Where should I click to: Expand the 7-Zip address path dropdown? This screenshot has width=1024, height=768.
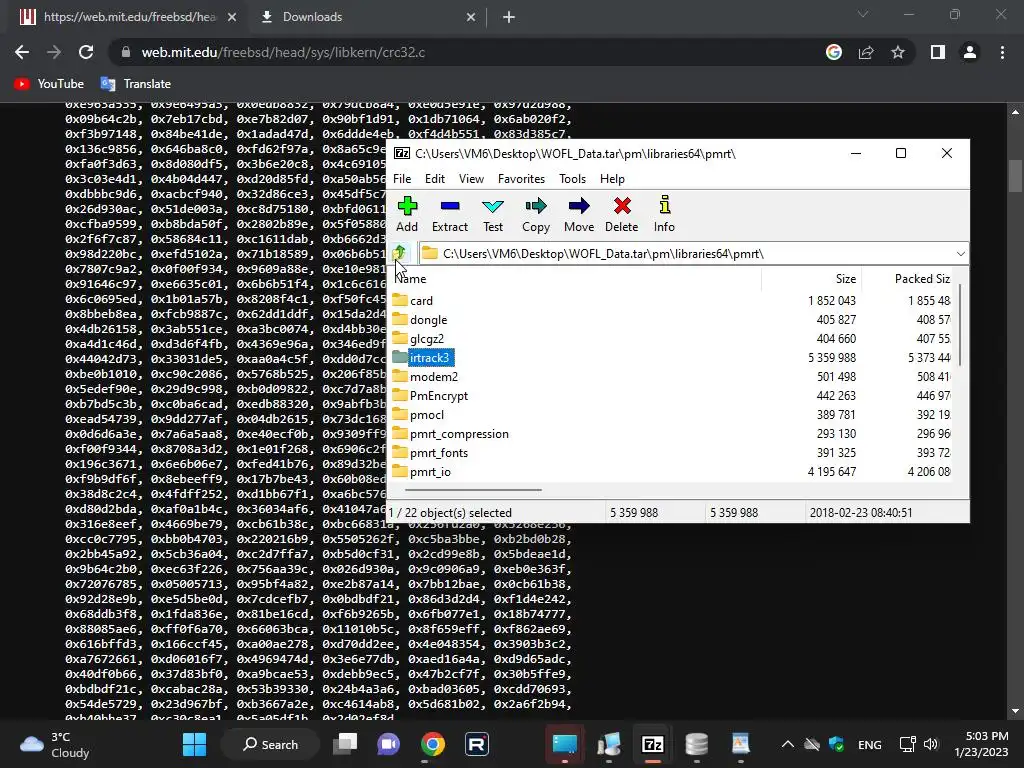tap(960, 253)
